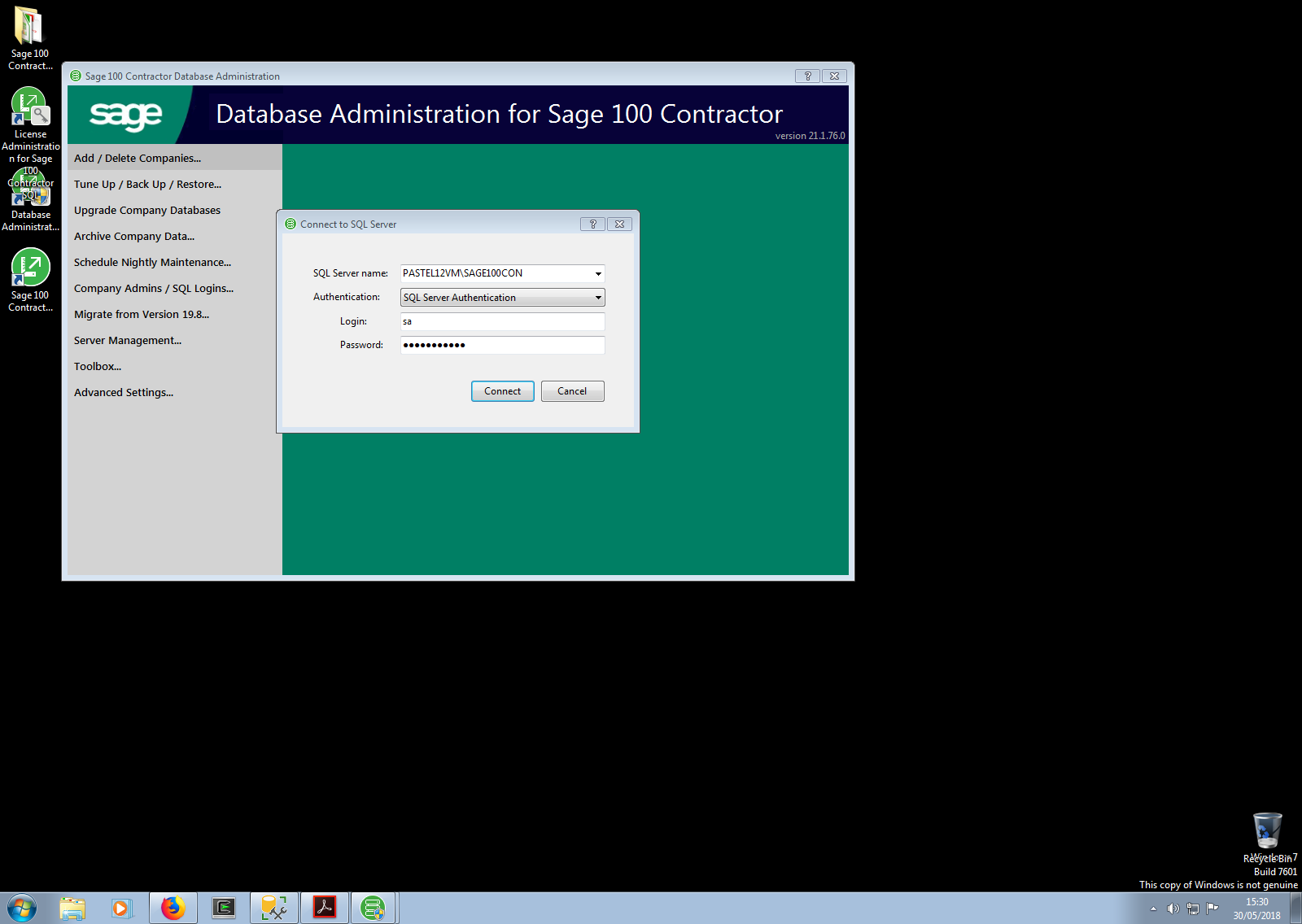Open Advanced Settings

[x=175, y=392]
